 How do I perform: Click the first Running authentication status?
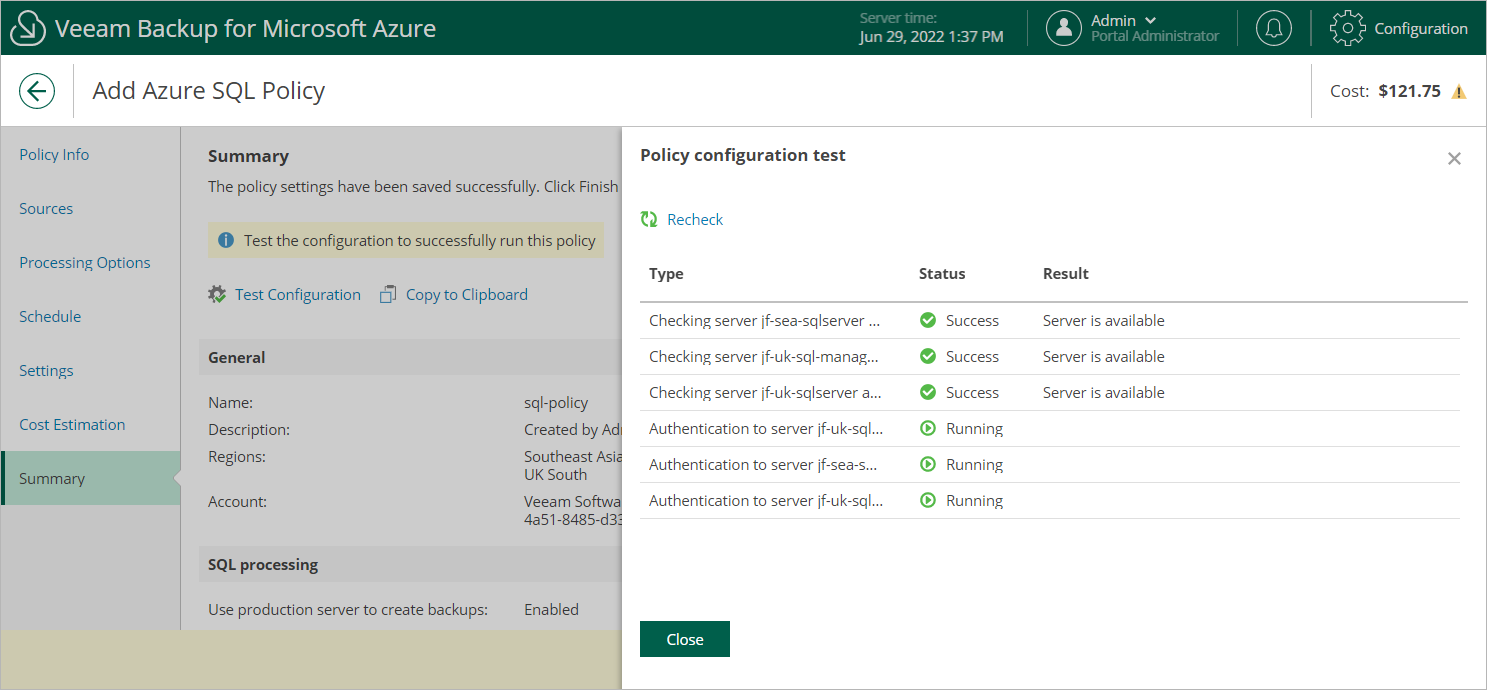coord(973,429)
